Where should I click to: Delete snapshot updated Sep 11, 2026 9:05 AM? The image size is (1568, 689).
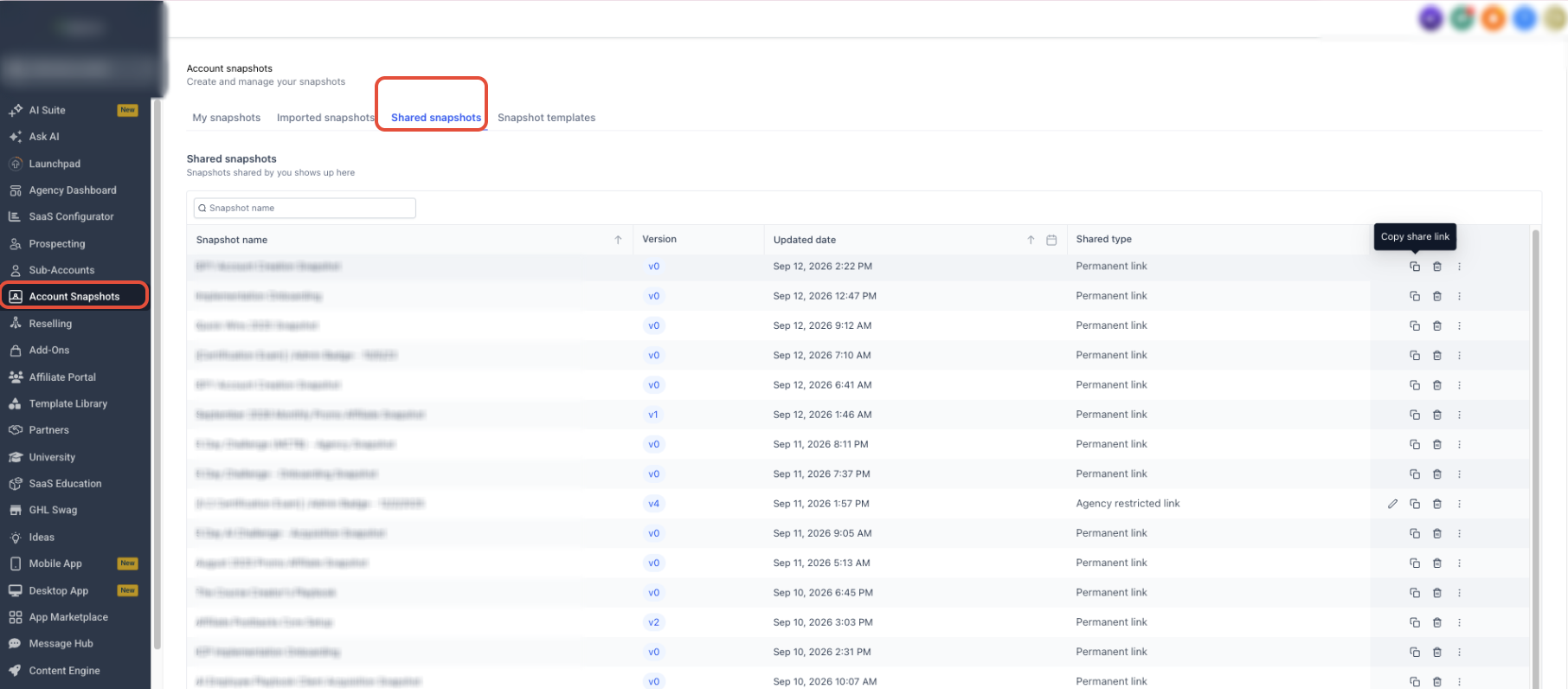pyautogui.click(x=1437, y=533)
